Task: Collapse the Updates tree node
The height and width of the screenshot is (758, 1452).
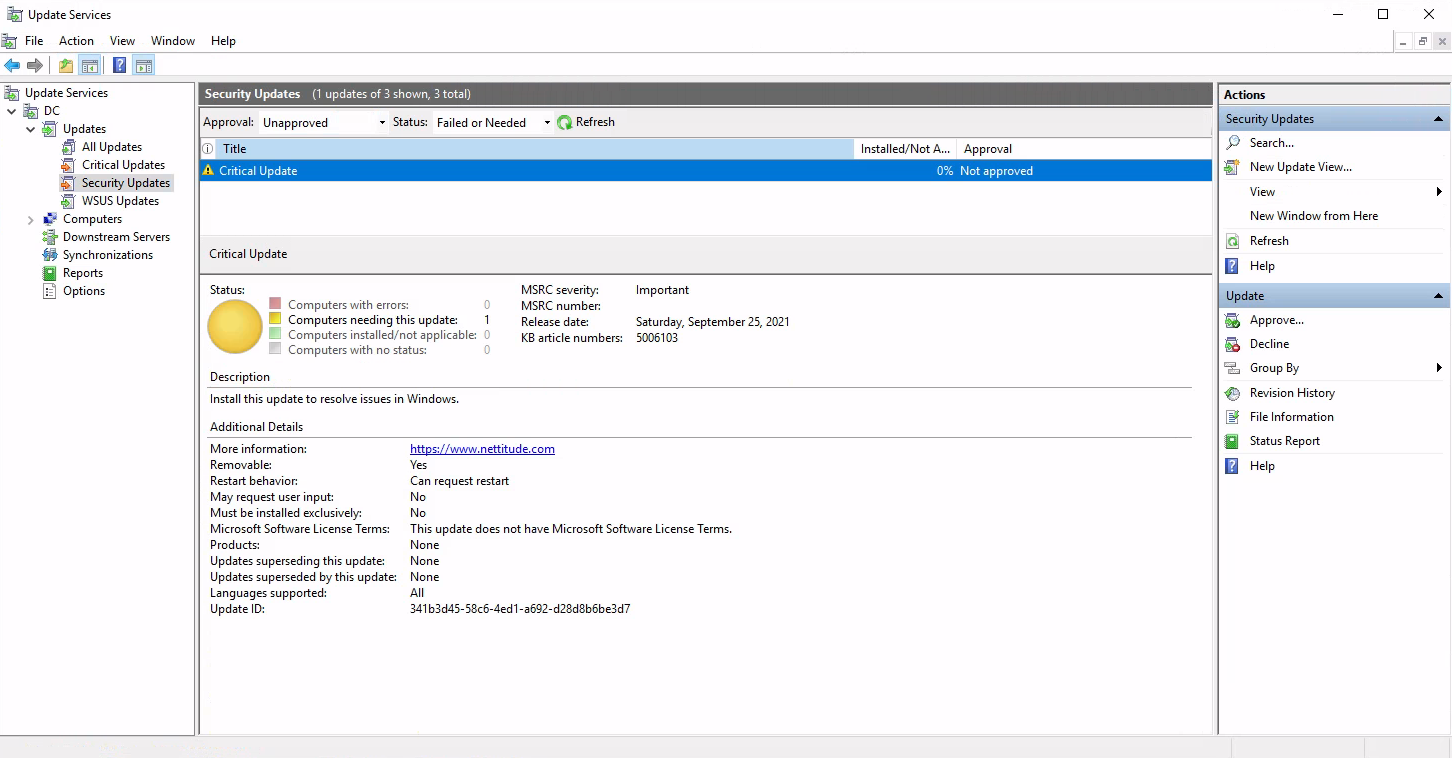Action: pos(30,129)
